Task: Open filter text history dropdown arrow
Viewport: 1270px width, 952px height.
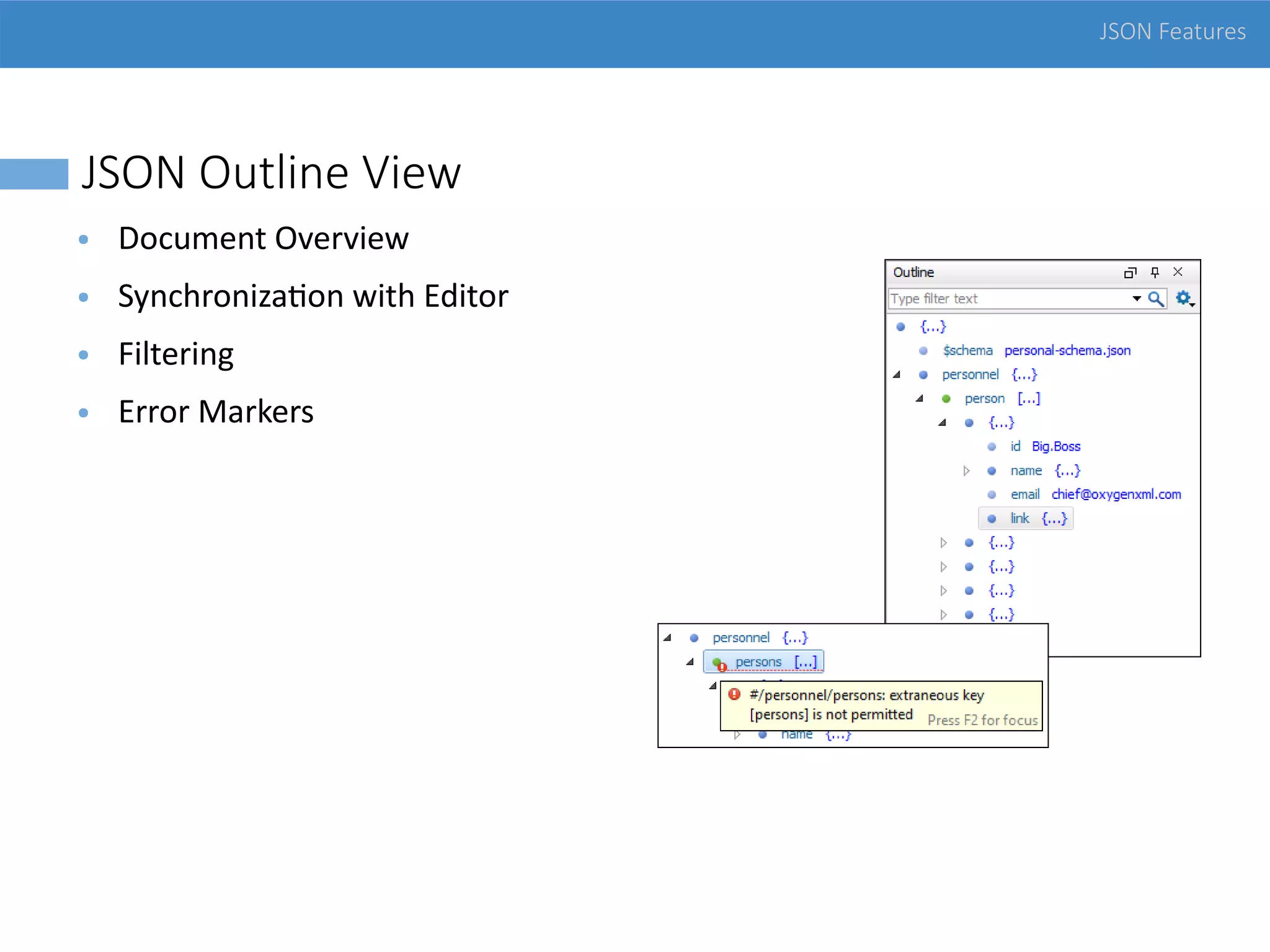Action: pos(1137,299)
